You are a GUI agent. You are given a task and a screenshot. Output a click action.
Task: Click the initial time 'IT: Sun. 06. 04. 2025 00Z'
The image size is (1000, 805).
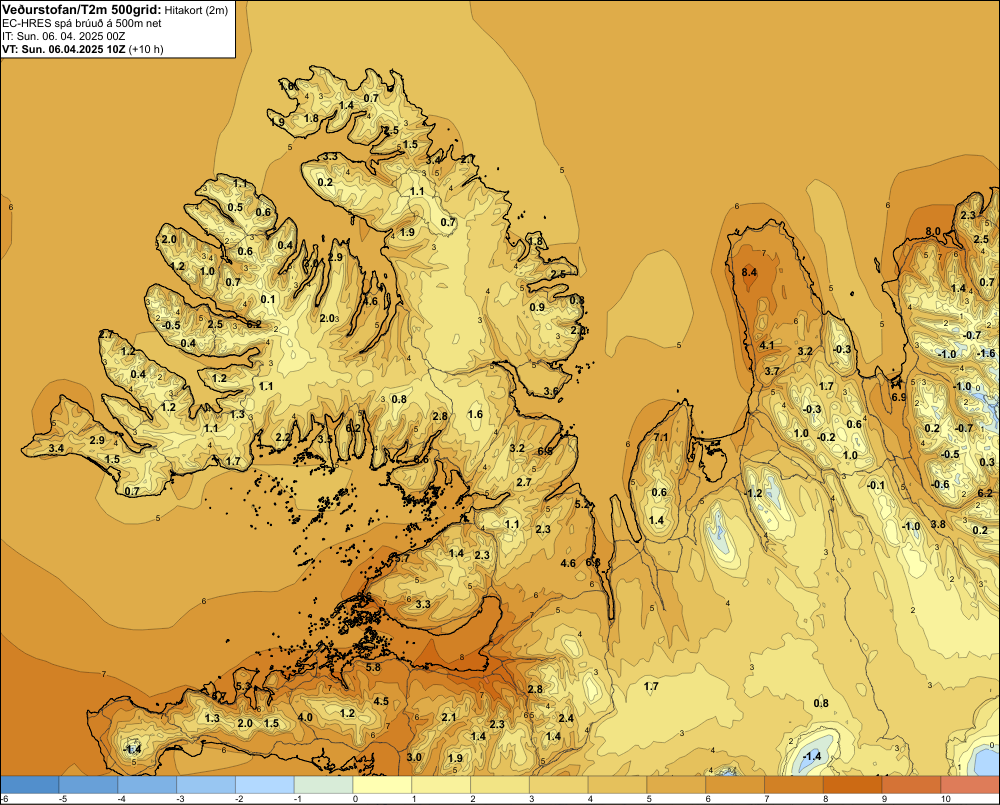pos(64,36)
